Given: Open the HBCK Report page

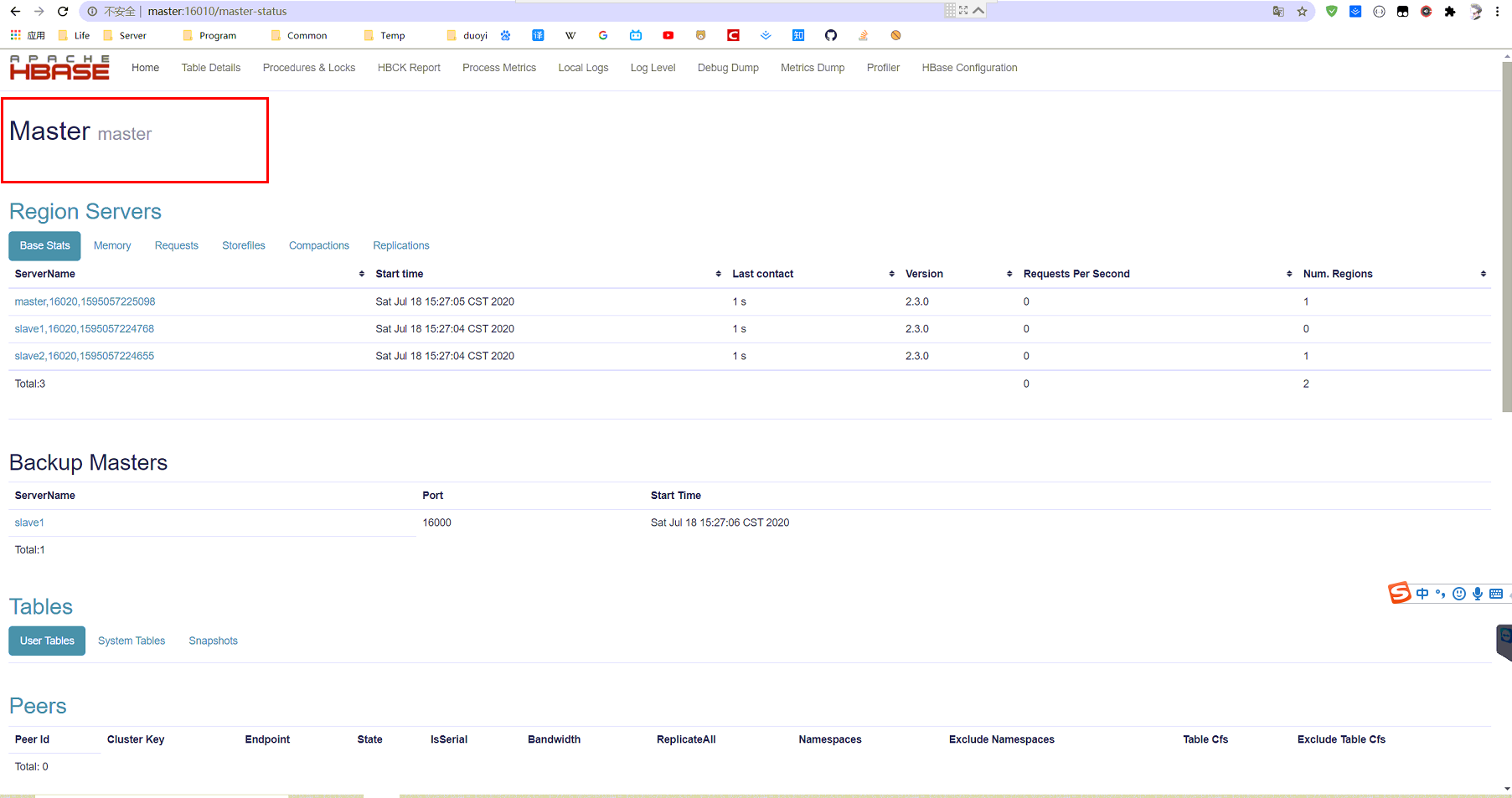Looking at the screenshot, I should pyautogui.click(x=409, y=68).
